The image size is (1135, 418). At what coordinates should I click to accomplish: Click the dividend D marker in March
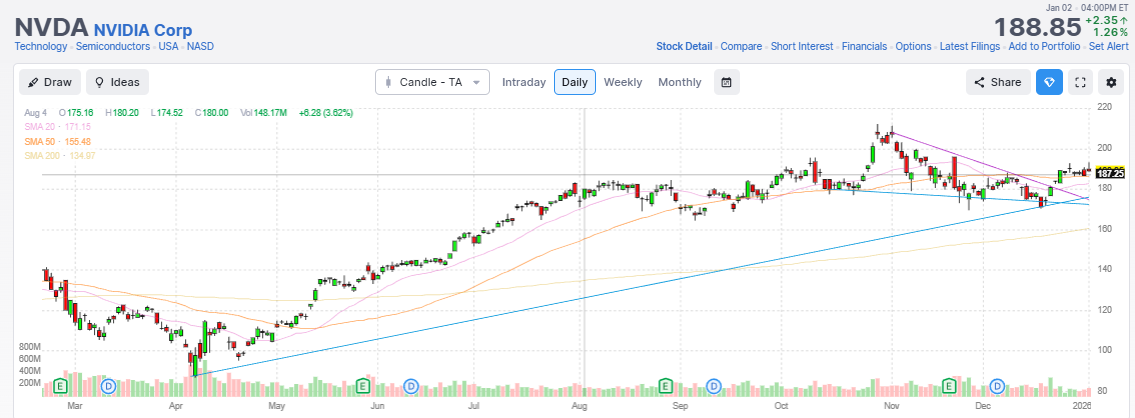click(x=110, y=385)
